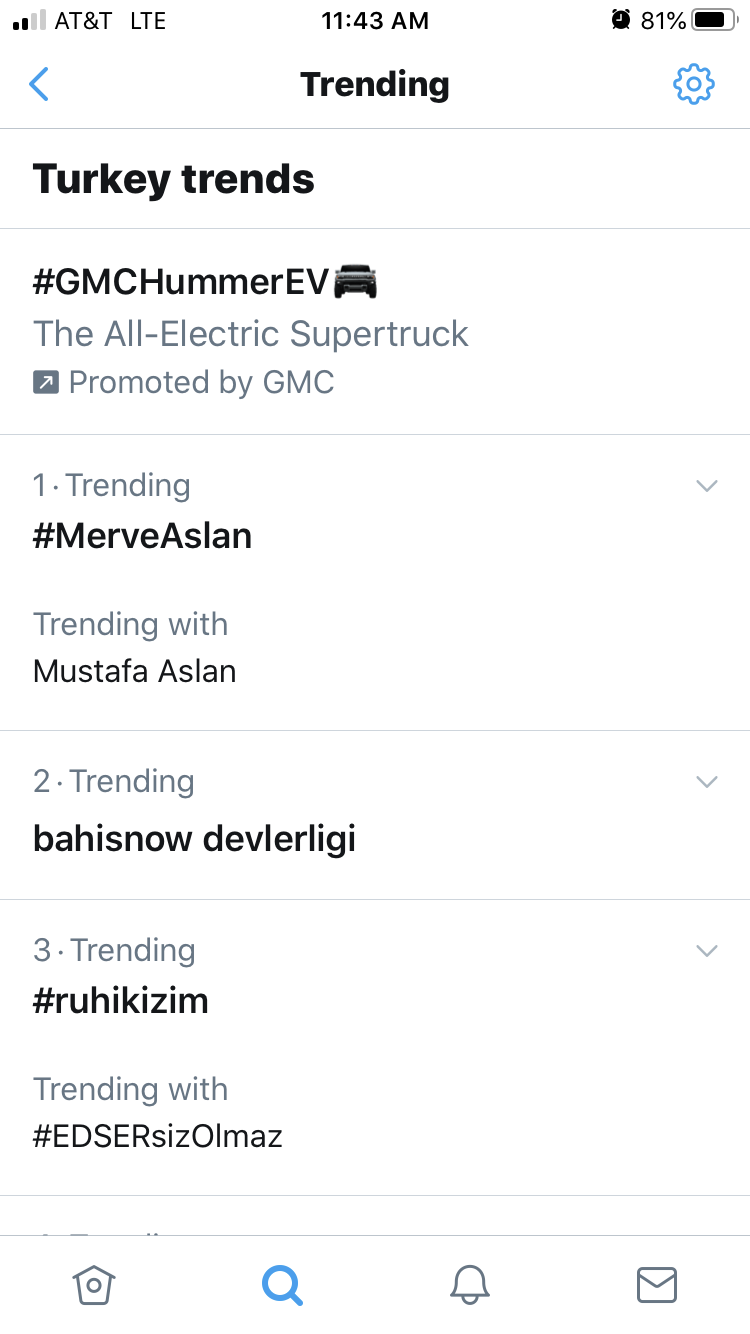The width and height of the screenshot is (750, 1334).
Task: Open the Messages envelope icon
Action: [657, 1284]
